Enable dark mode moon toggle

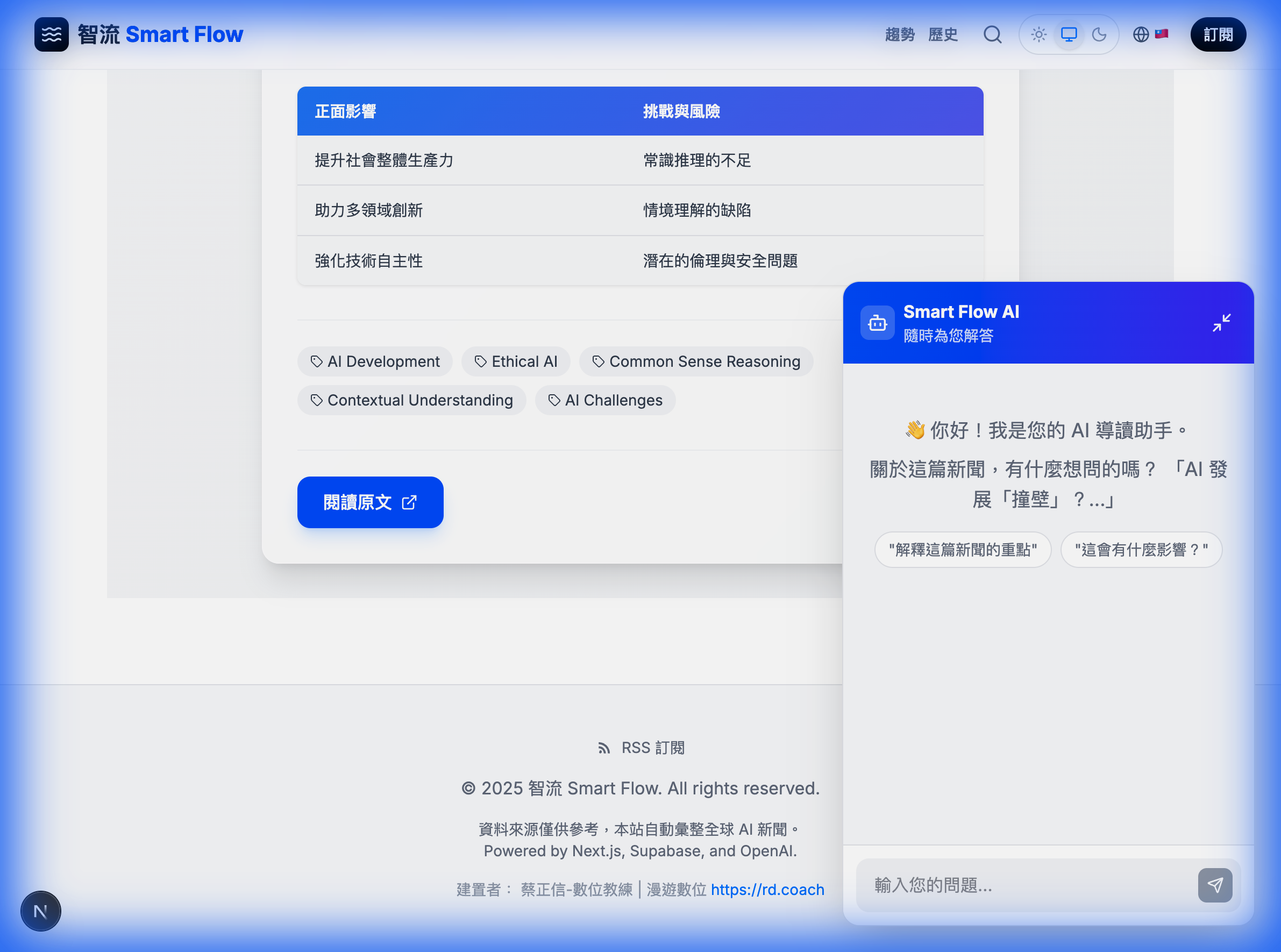click(x=1099, y=34)
